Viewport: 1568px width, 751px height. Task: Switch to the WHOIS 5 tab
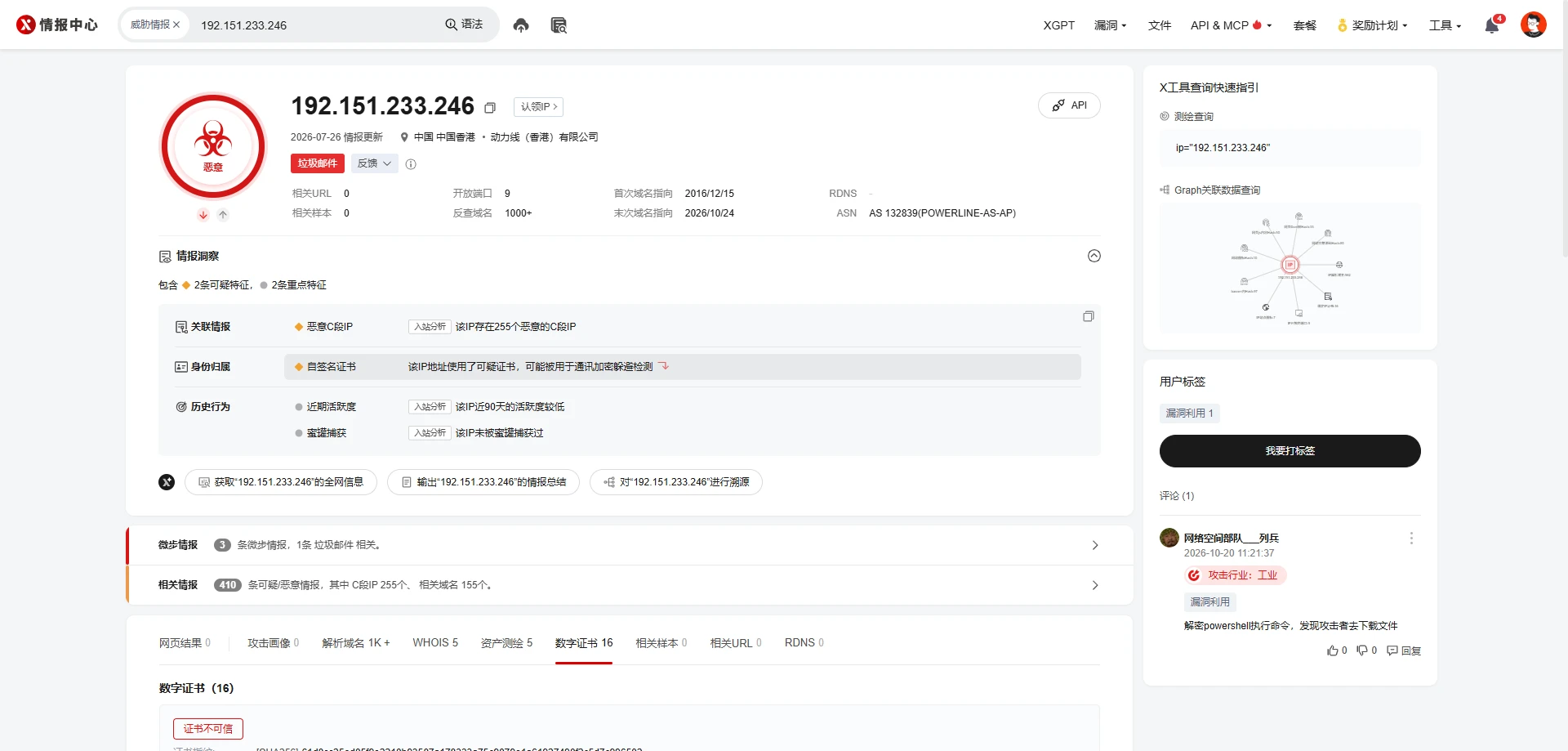click(435, 643)
